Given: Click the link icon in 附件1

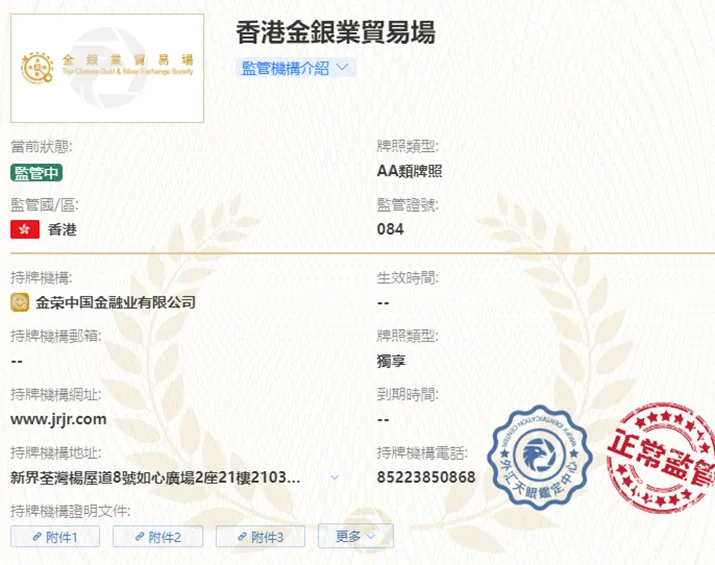Looking at the screenshot, I should tap(37, 537).
